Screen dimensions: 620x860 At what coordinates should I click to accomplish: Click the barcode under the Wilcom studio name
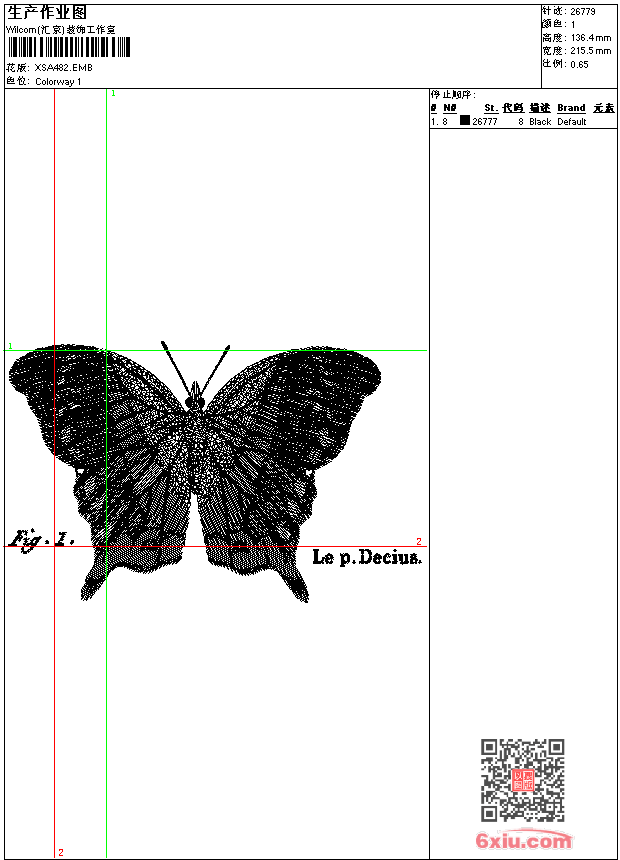pos(69,47)
